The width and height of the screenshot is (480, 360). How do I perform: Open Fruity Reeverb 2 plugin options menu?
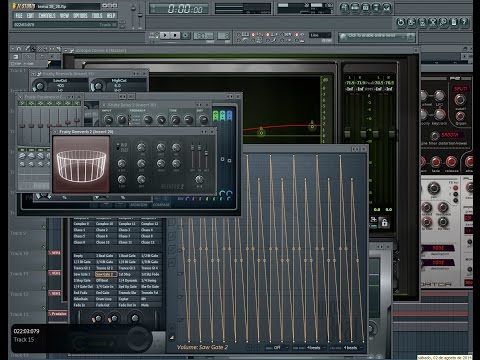point(56,132)
